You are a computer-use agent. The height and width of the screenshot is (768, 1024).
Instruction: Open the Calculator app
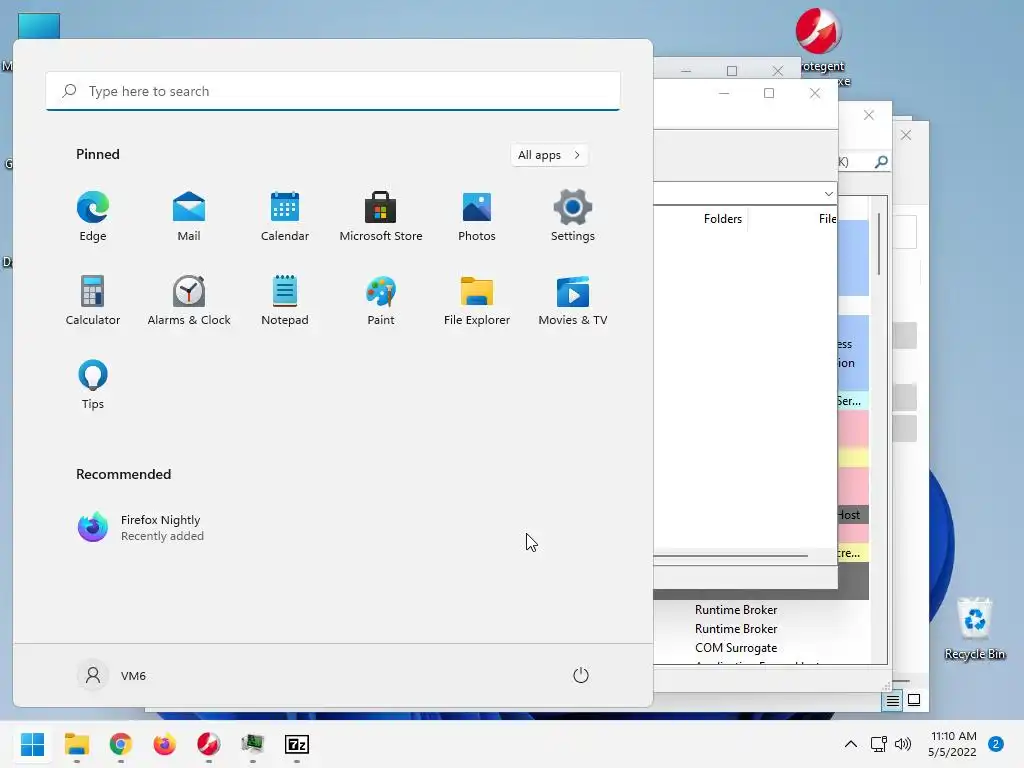(x=93, y=300)
